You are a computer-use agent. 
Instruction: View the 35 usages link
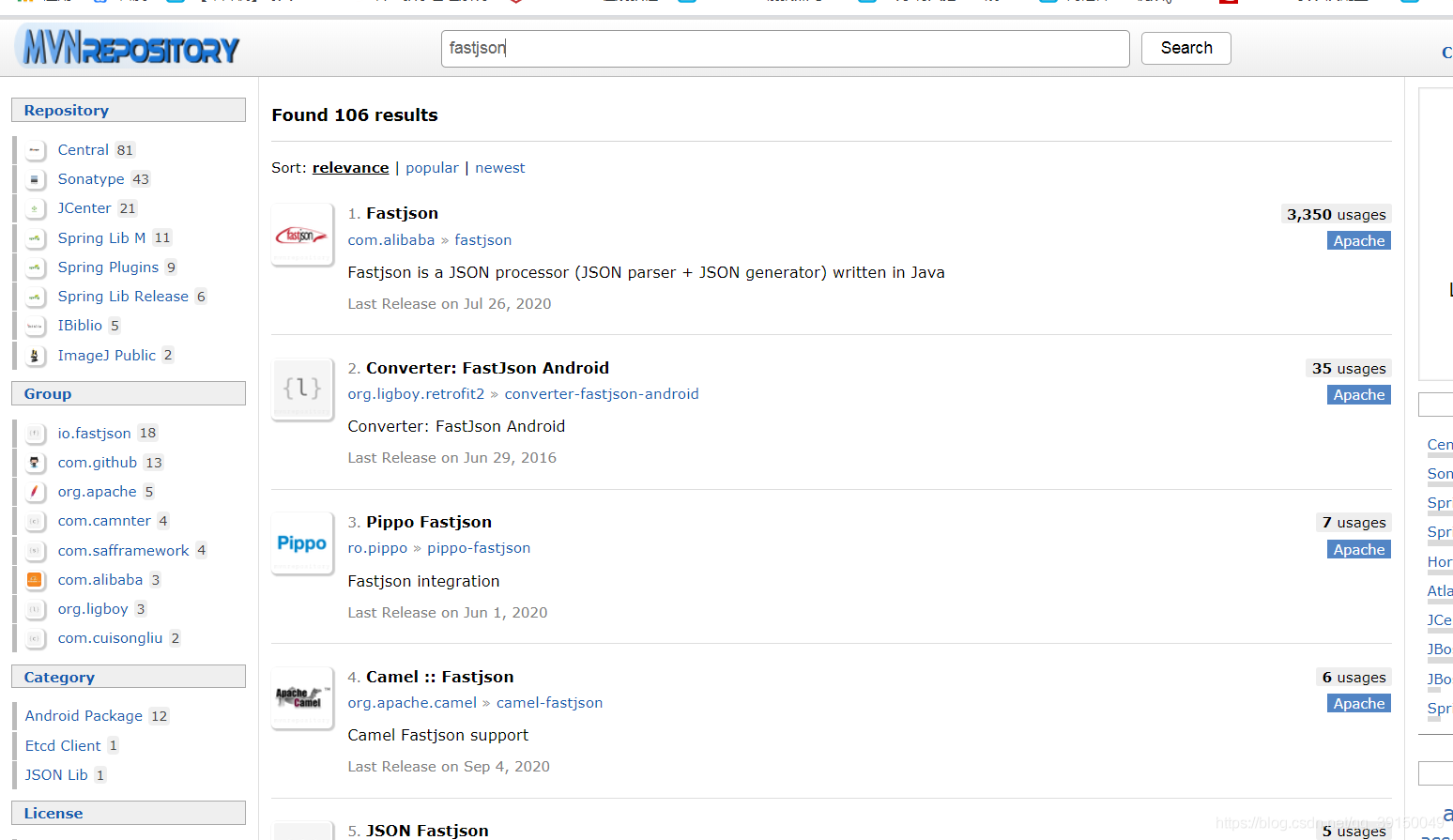click(1349, 369)
